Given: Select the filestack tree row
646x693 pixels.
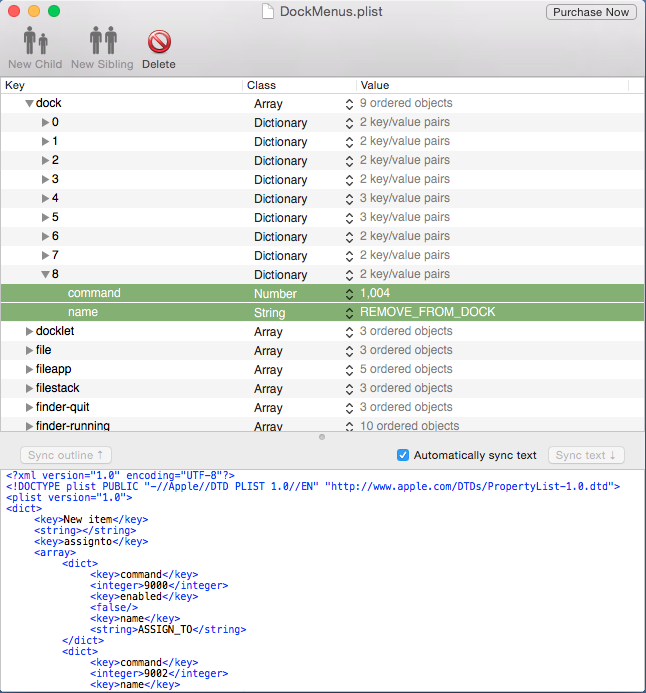Looking at the screenshot, I should pos(58,388).
